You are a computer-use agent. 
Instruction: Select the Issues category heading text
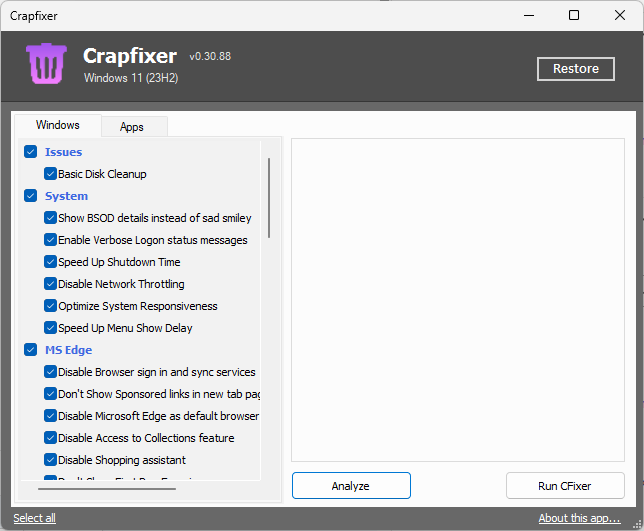click(63, 152)
